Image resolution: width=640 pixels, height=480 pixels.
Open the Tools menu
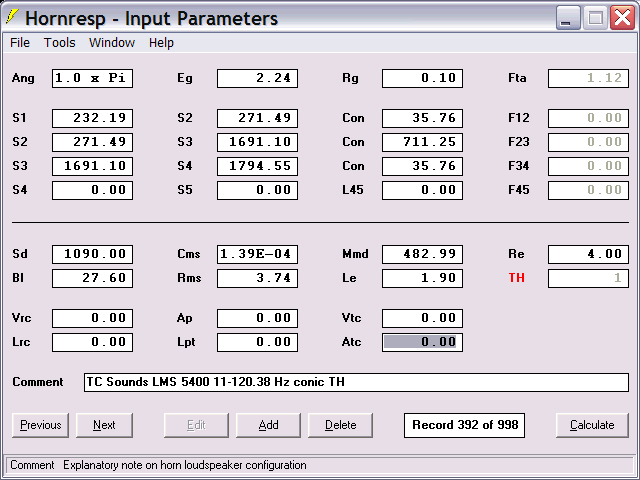tap(60, 42)
